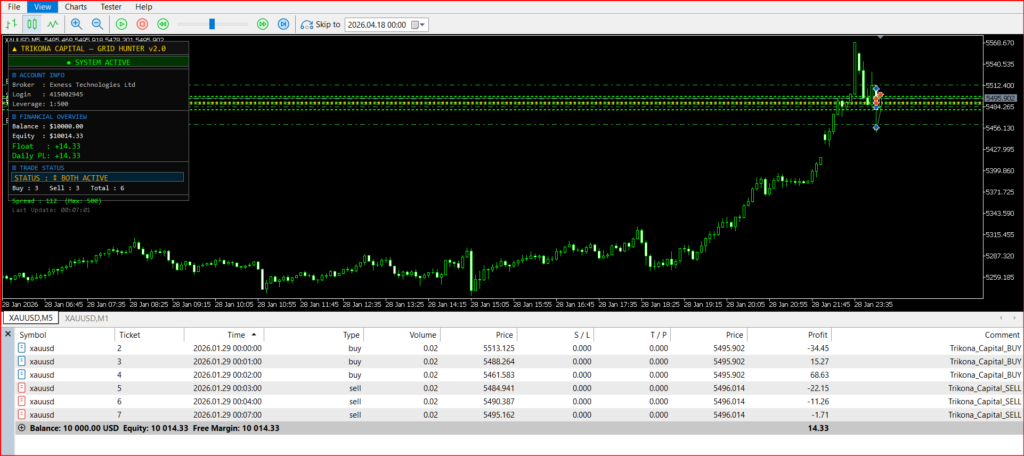
Task: Click the Symbol column header
Action: tap(65, 334)
